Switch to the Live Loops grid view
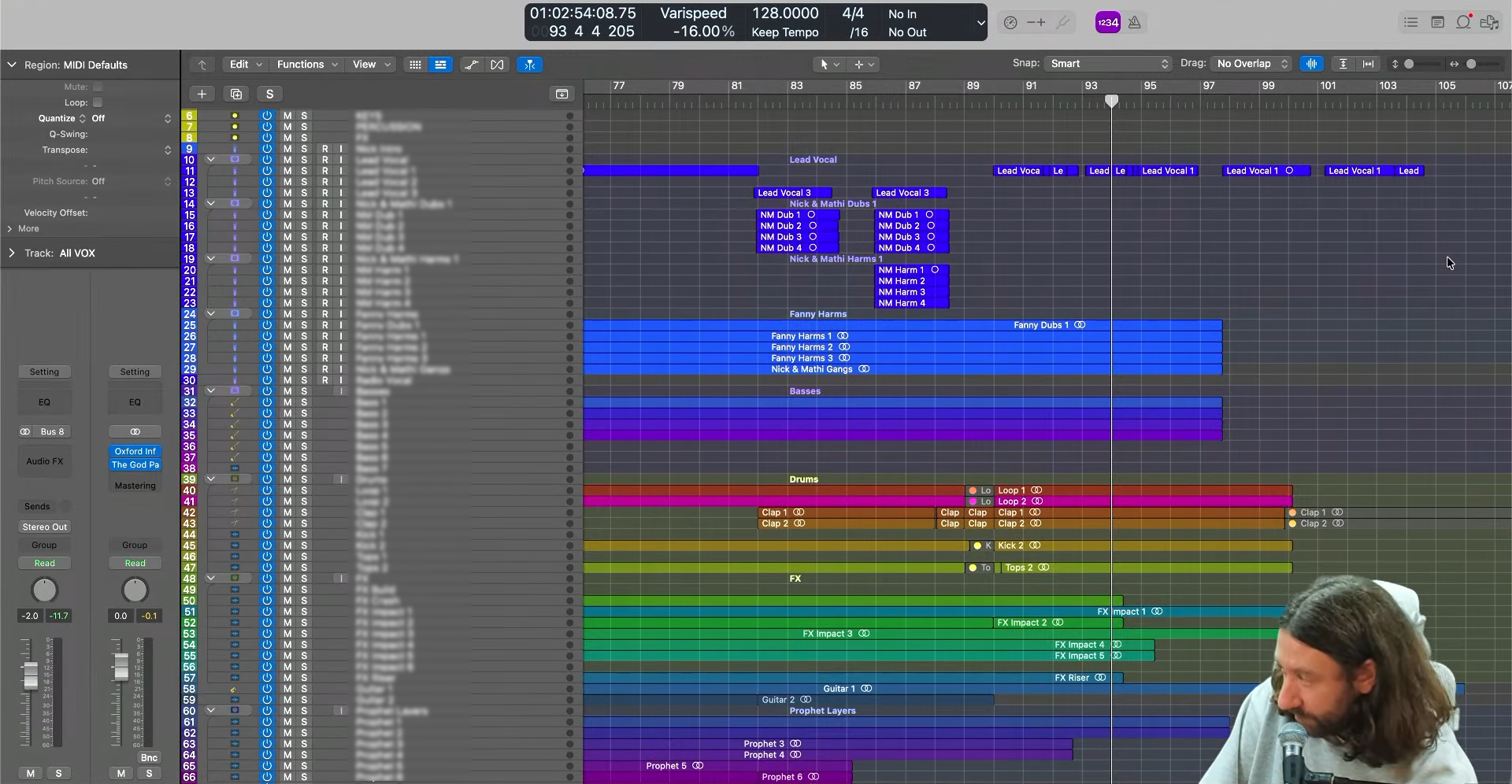Viewport: 1512px width, 784px height. (x=415, y=65)
